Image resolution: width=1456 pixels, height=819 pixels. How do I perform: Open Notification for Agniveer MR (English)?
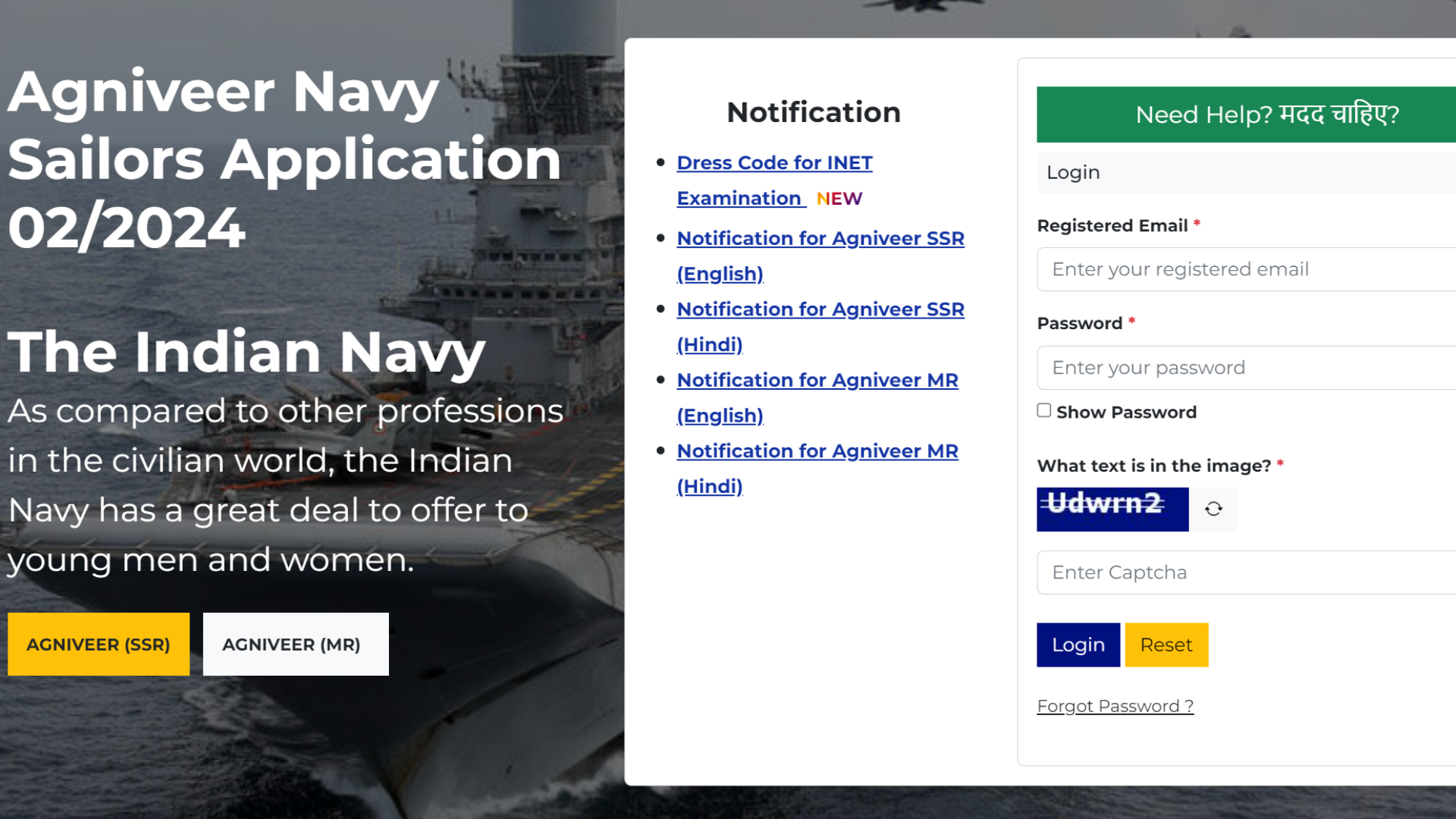[x=817, y=397]
